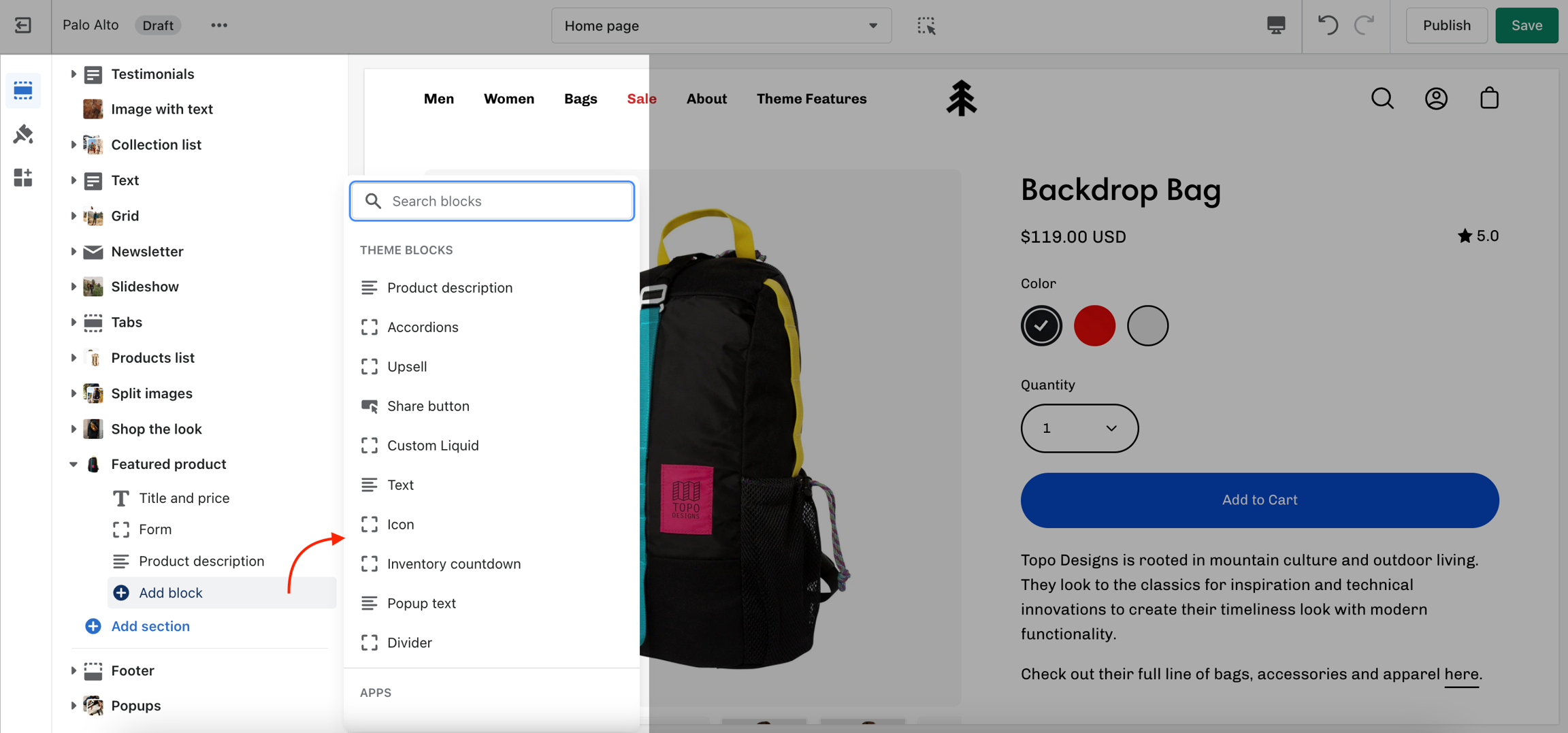Expand the Testimonials section

tap(73, 74)
